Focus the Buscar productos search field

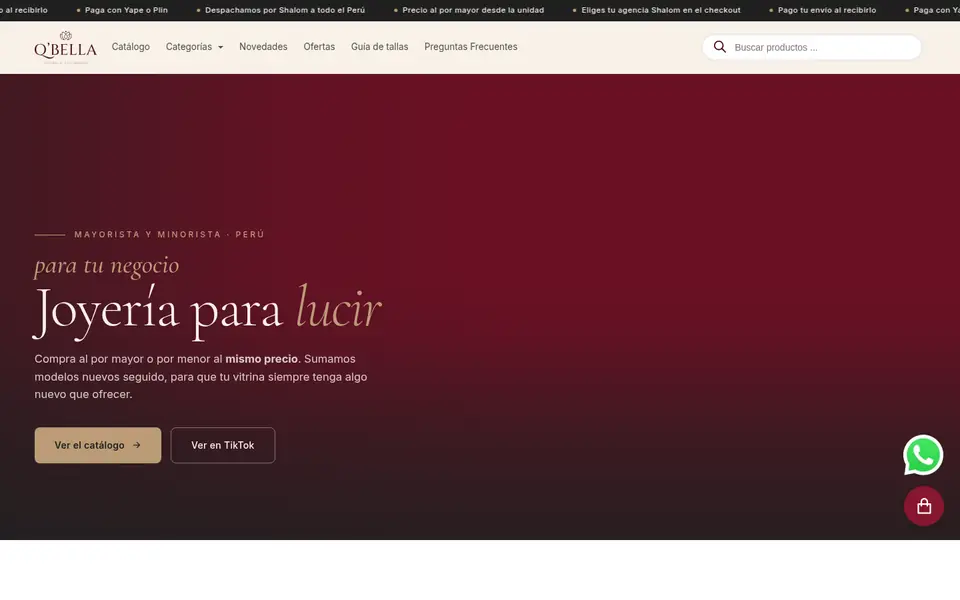pyautogui.click(x=812, y=47)
